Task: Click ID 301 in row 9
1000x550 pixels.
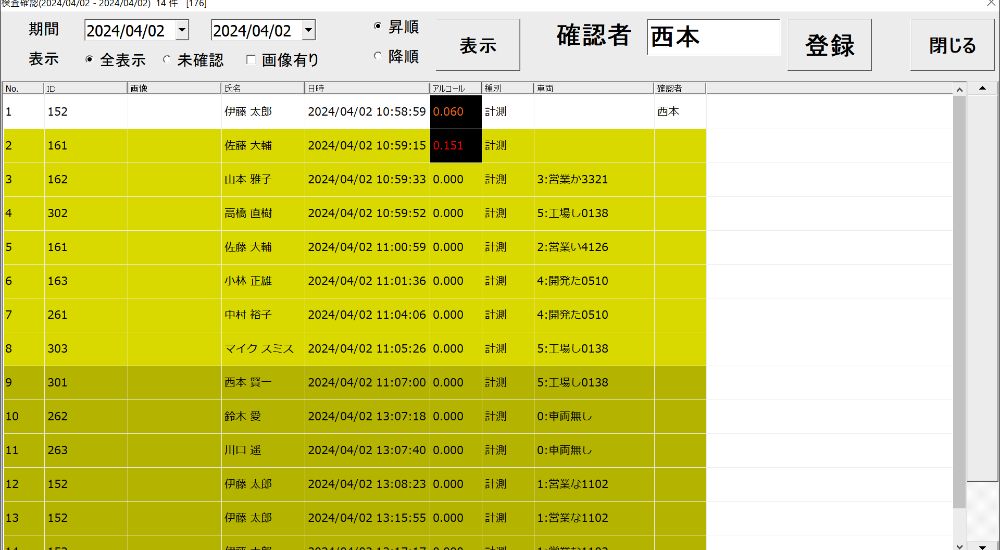Action: [x=57, y=382]
